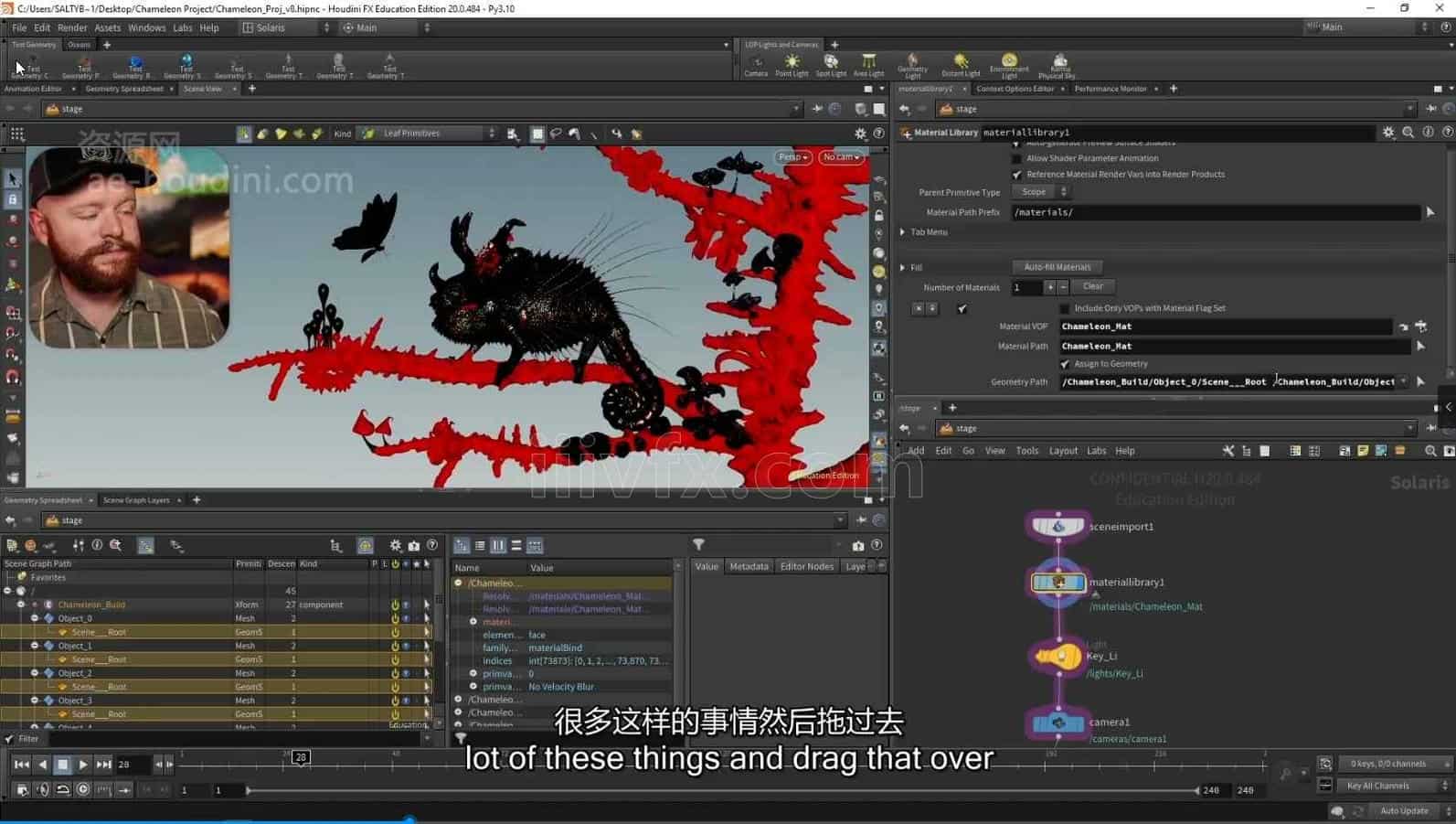Screen dimensions: 1456x824
Task: Click the node info icon in parameter pane
Action: pos(1429,133)
